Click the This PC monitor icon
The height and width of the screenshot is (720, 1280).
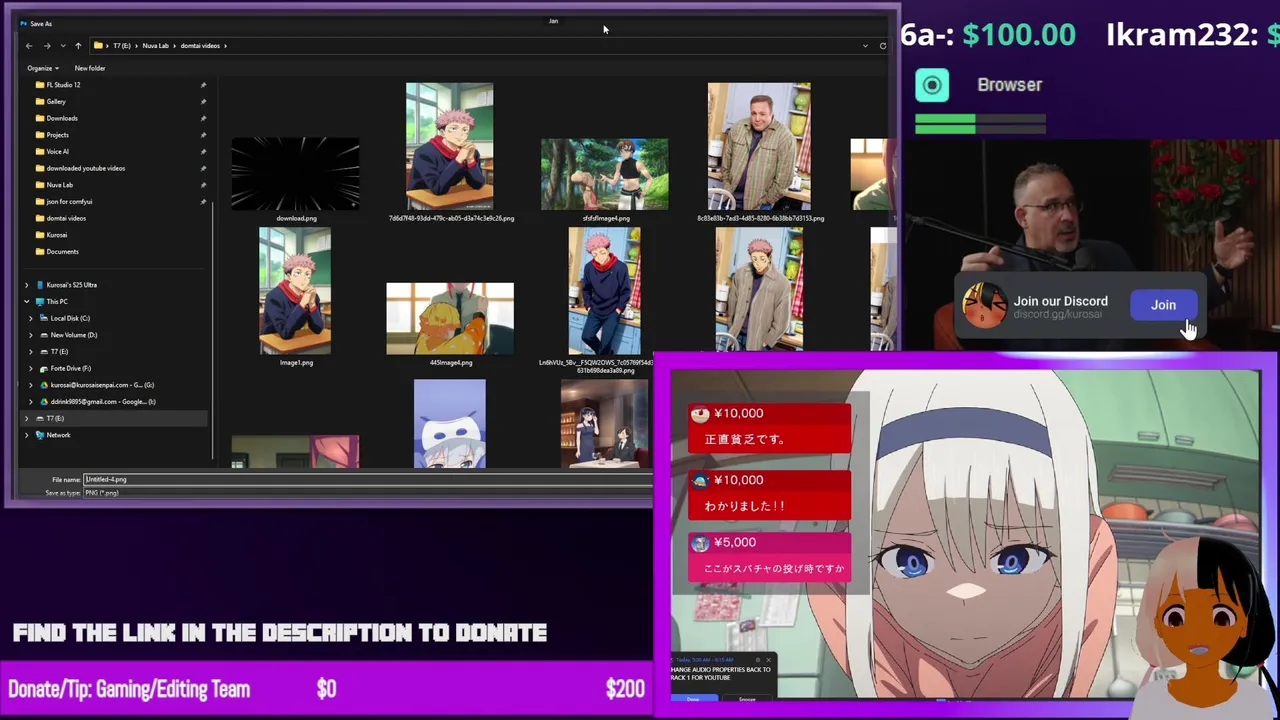pyautogui.click(x=39, y=301)
